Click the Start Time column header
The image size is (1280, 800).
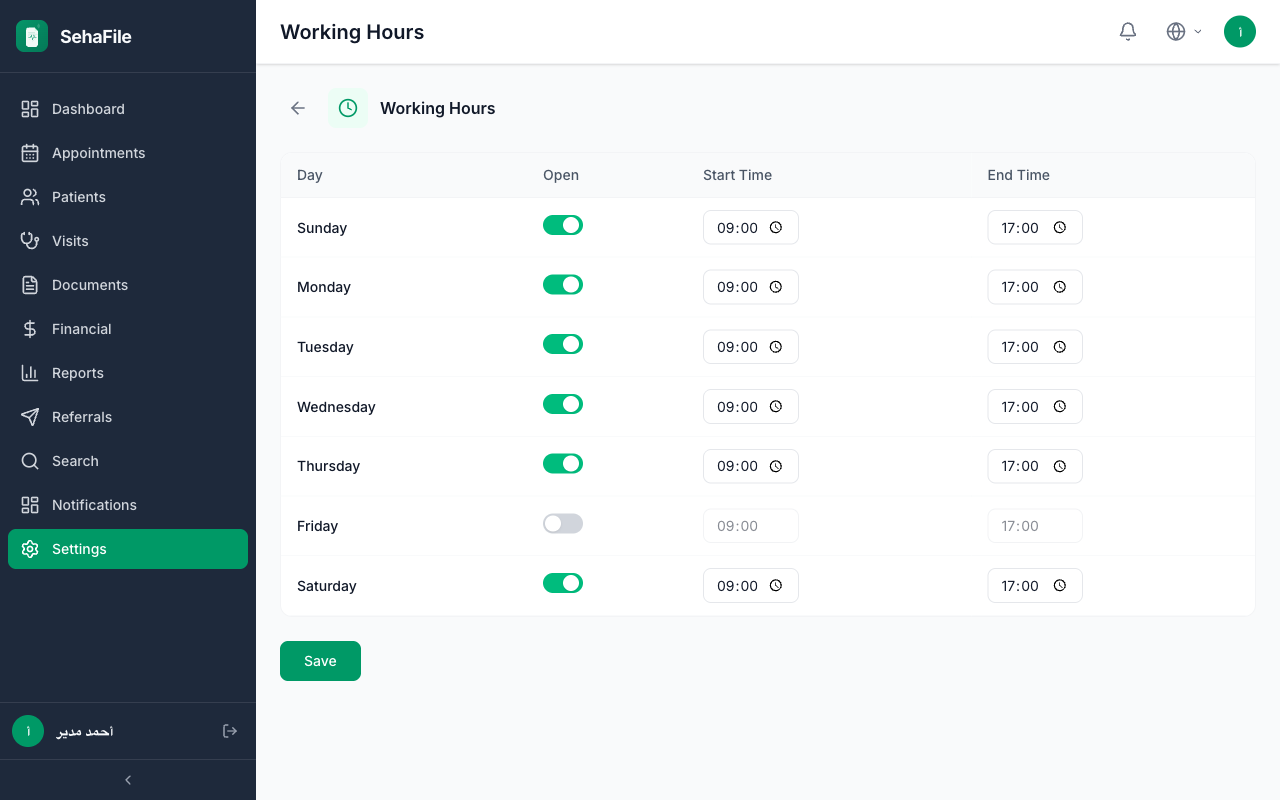pos(737,175)
